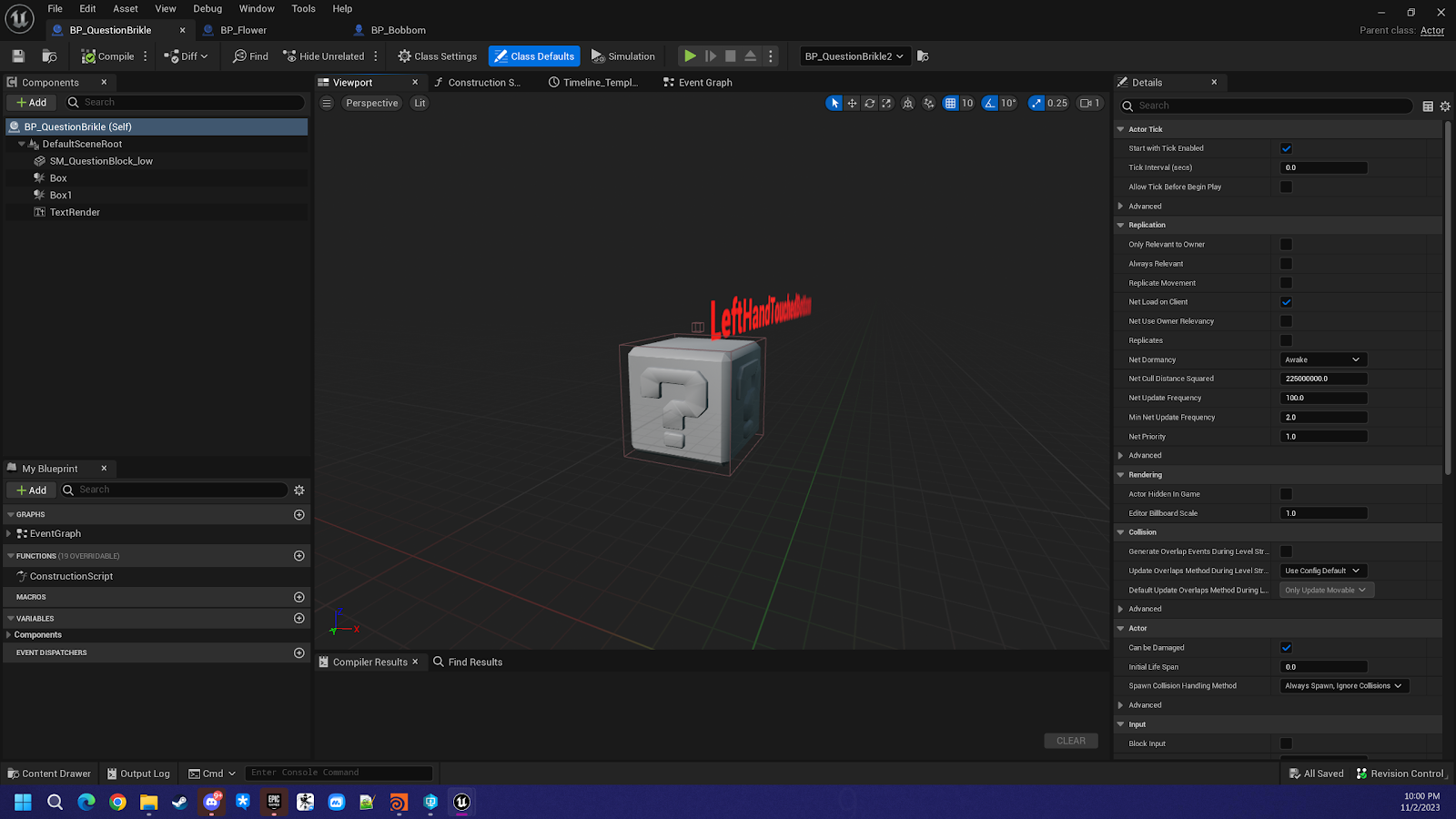Open My Blueprint settings gear
The width and height of the screenshot is (1456, 819).
(298, 490)
